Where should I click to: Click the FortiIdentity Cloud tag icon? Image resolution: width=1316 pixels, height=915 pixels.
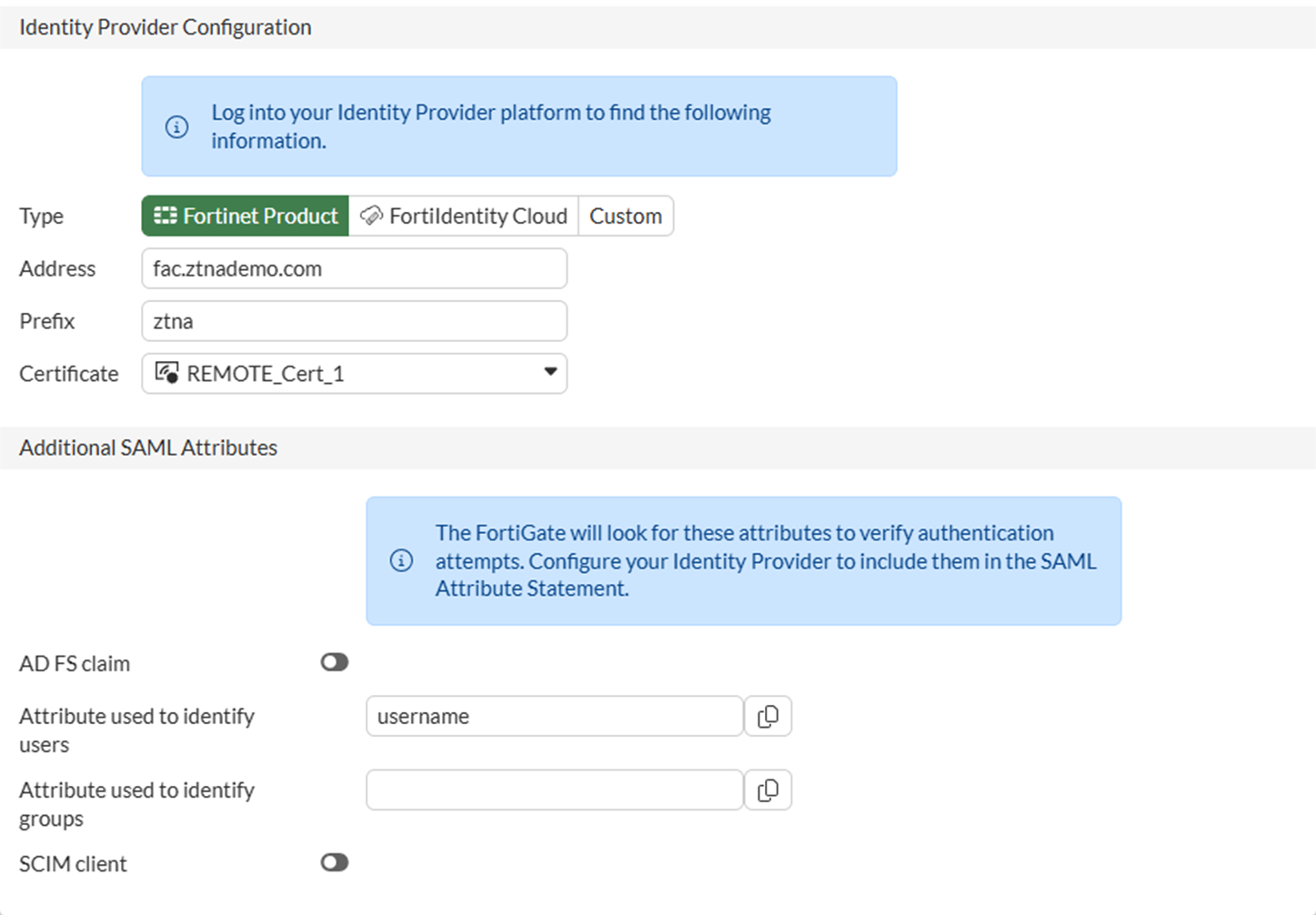click(x=371, y=216)
